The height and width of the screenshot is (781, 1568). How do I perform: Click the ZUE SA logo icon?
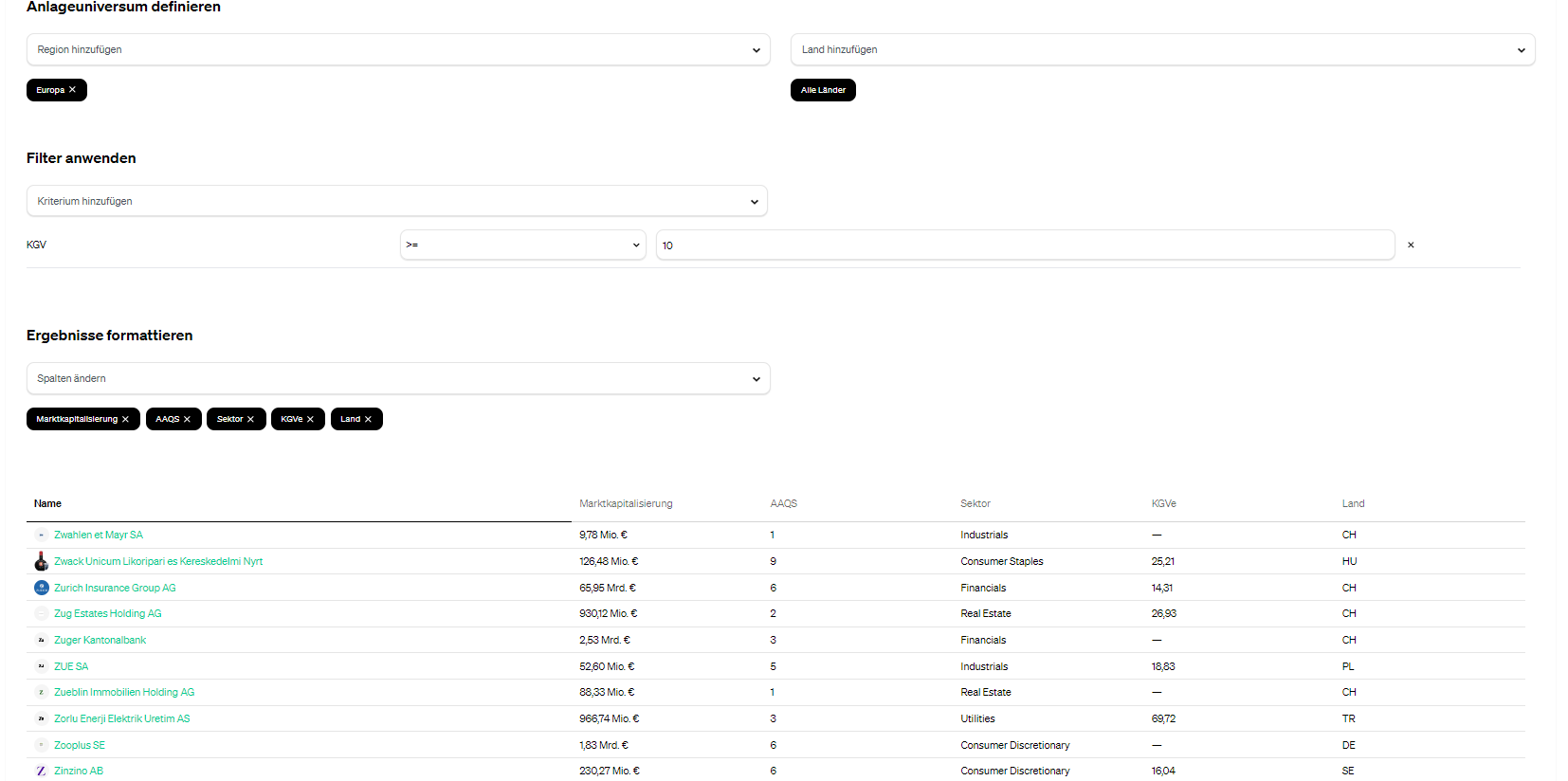[42, 666]
